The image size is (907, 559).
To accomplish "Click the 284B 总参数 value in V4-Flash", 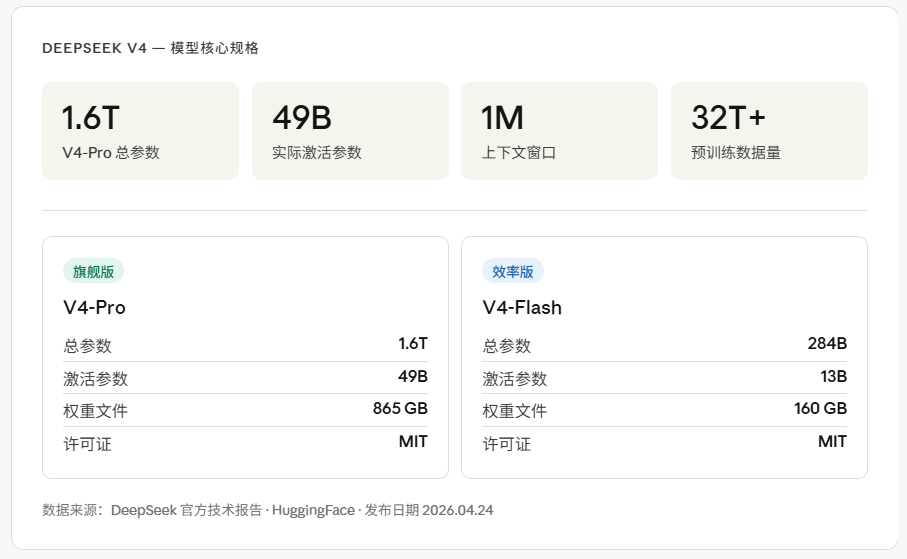I will click(x=827, y=344).
